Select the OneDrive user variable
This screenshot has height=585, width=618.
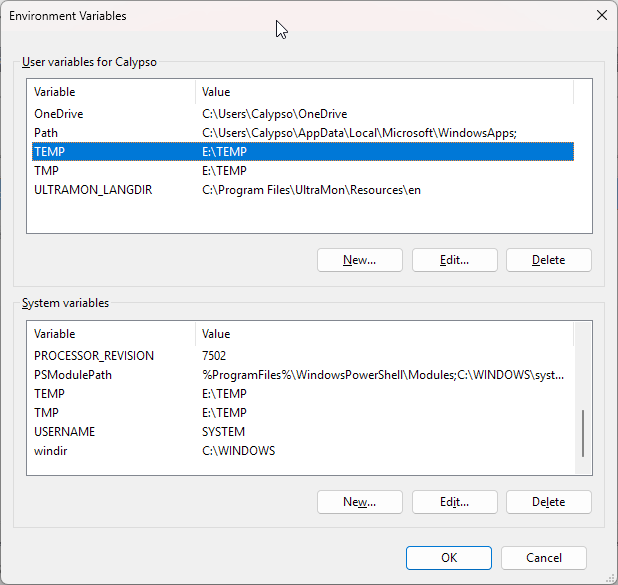coord(303,114)
